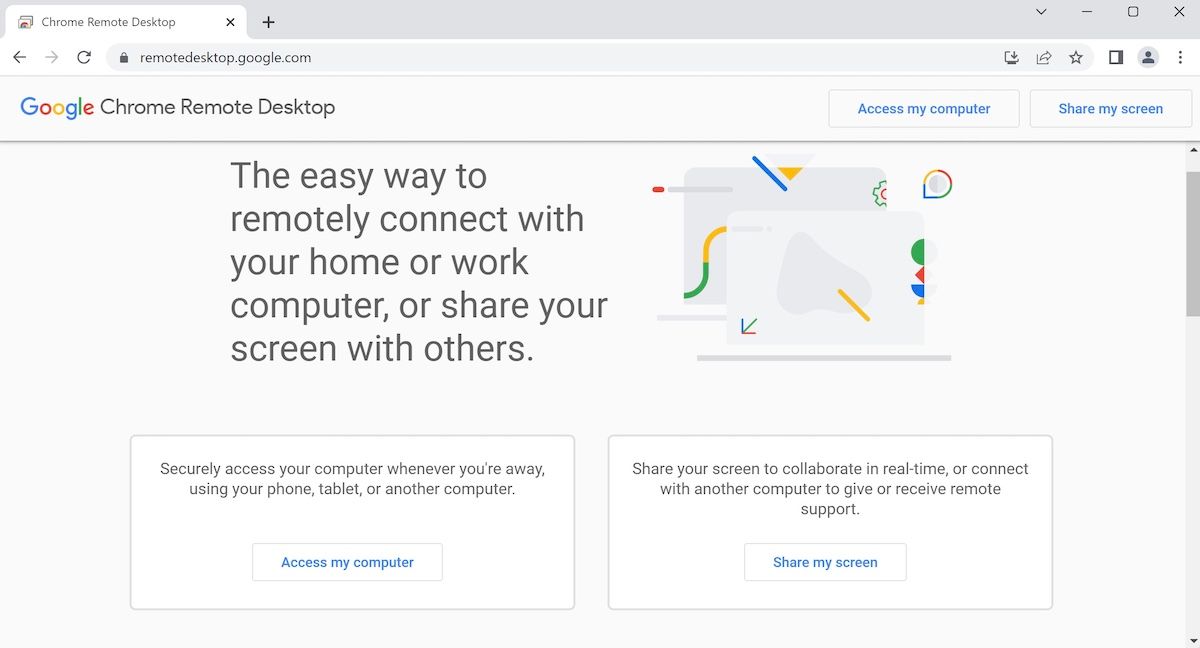
Task: Click the laptop illustration beside the headline
Action: 803,258
